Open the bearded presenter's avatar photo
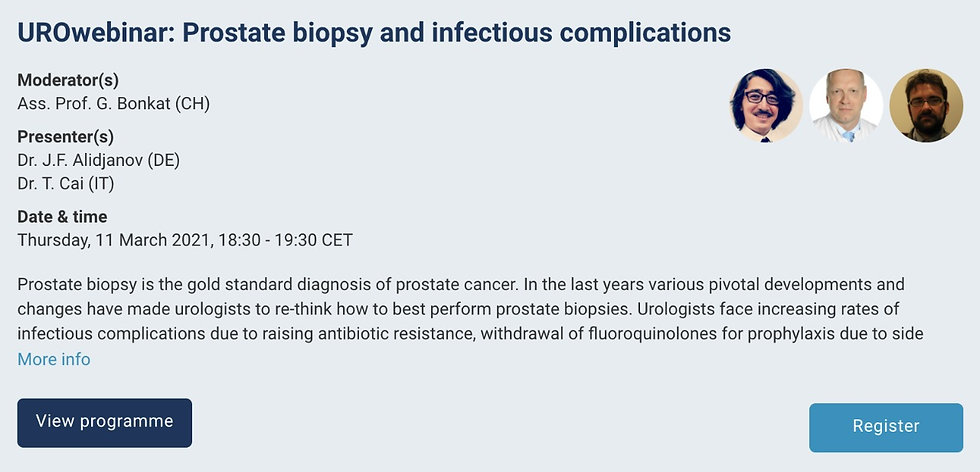Image resolution: width=980 pixels, height=472 pixels. [926, 106]
